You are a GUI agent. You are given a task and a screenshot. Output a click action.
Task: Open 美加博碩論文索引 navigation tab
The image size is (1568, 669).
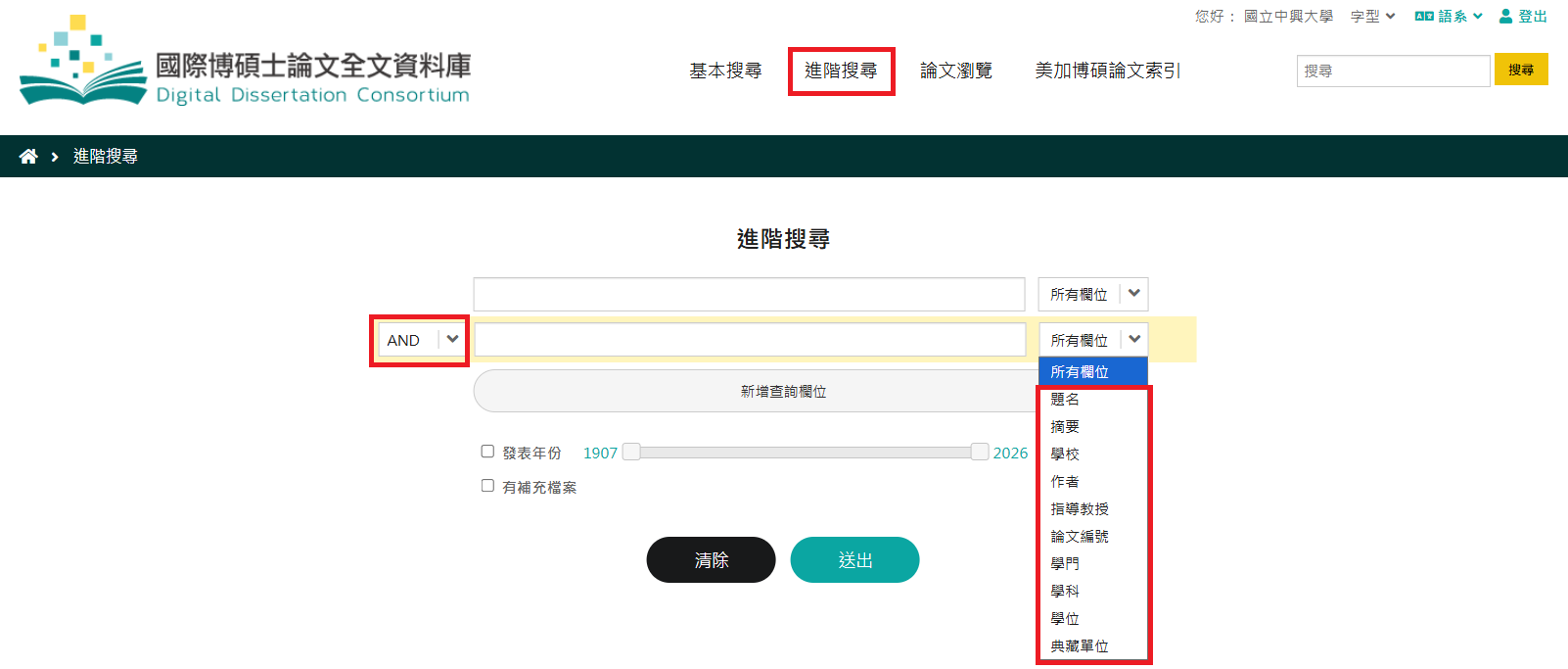click(1108, 71)
